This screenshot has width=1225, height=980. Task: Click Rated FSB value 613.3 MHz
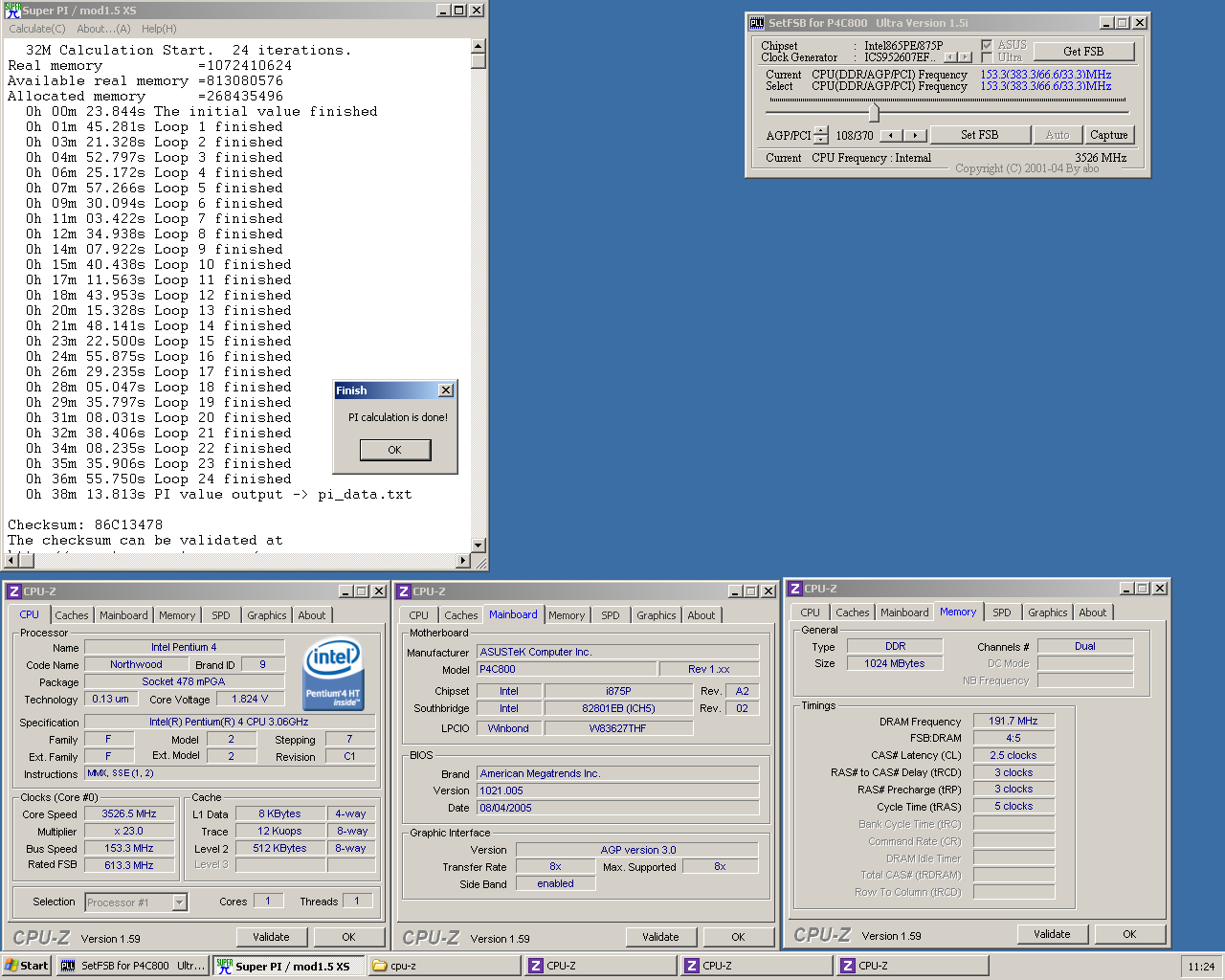pos(129,865)
